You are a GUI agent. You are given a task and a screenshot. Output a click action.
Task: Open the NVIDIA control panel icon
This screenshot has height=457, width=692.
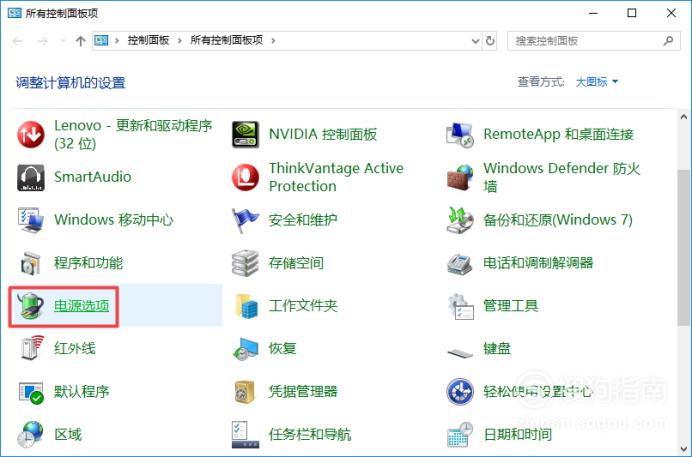[x=245, y=135]
